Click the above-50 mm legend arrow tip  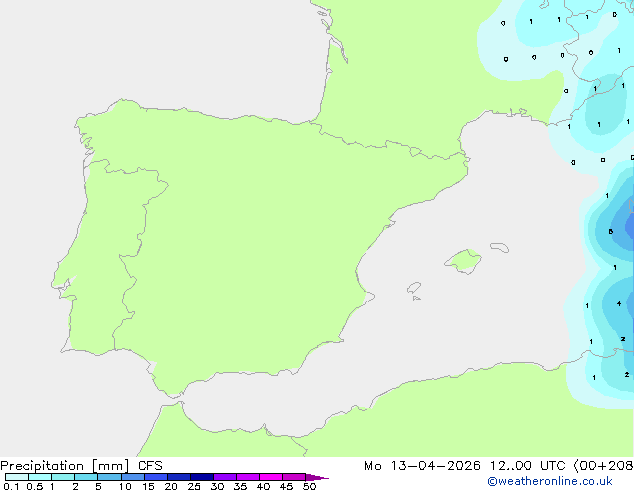[317, 477]
